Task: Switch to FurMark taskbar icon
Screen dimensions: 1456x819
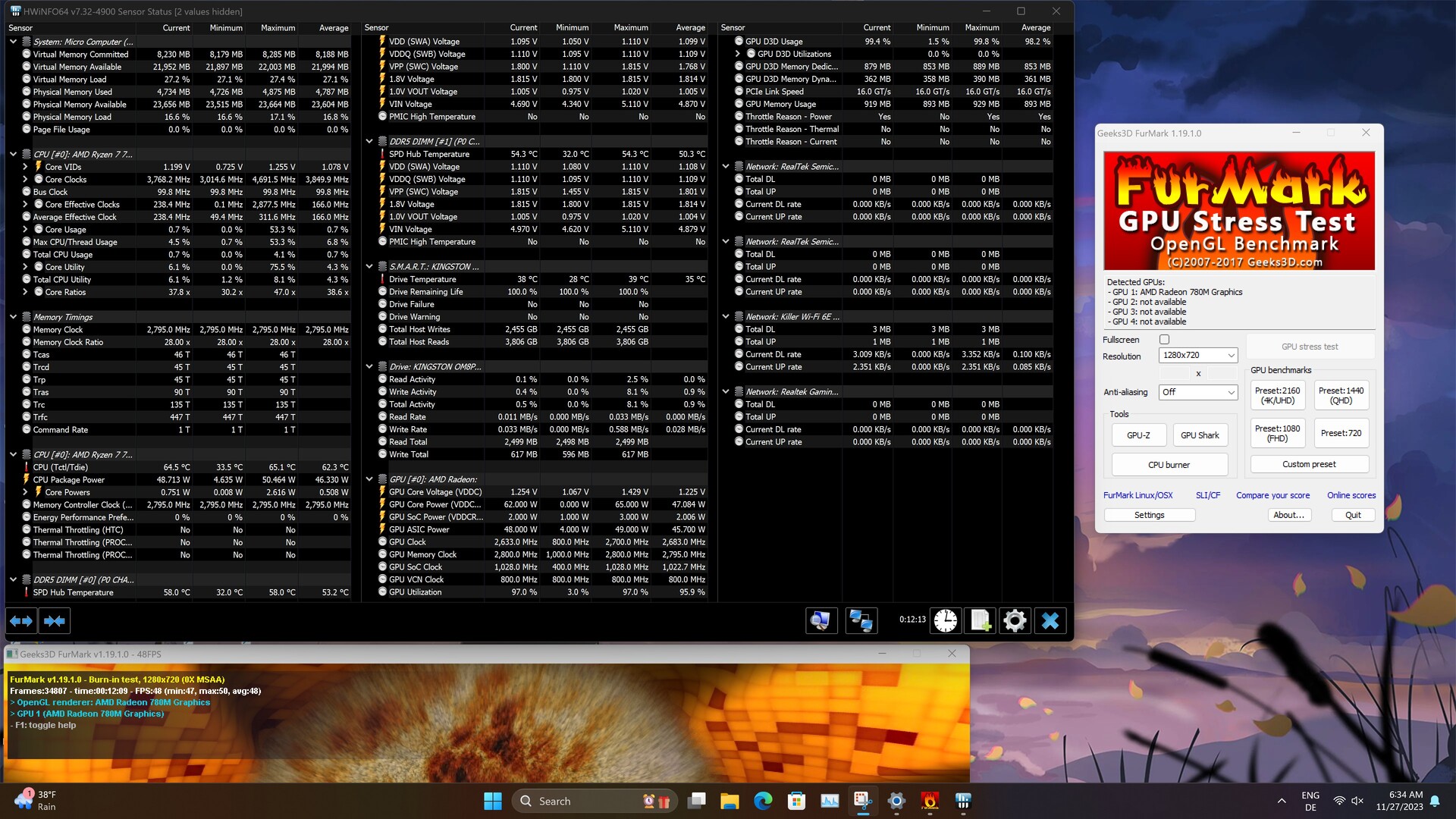Action: click(930, 801)
